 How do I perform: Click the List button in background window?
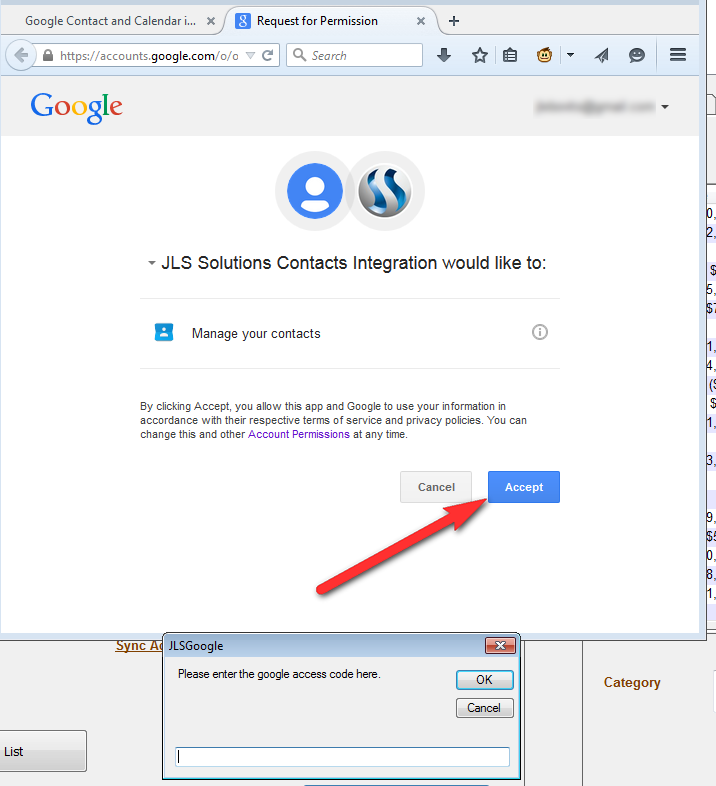point(43,751)
